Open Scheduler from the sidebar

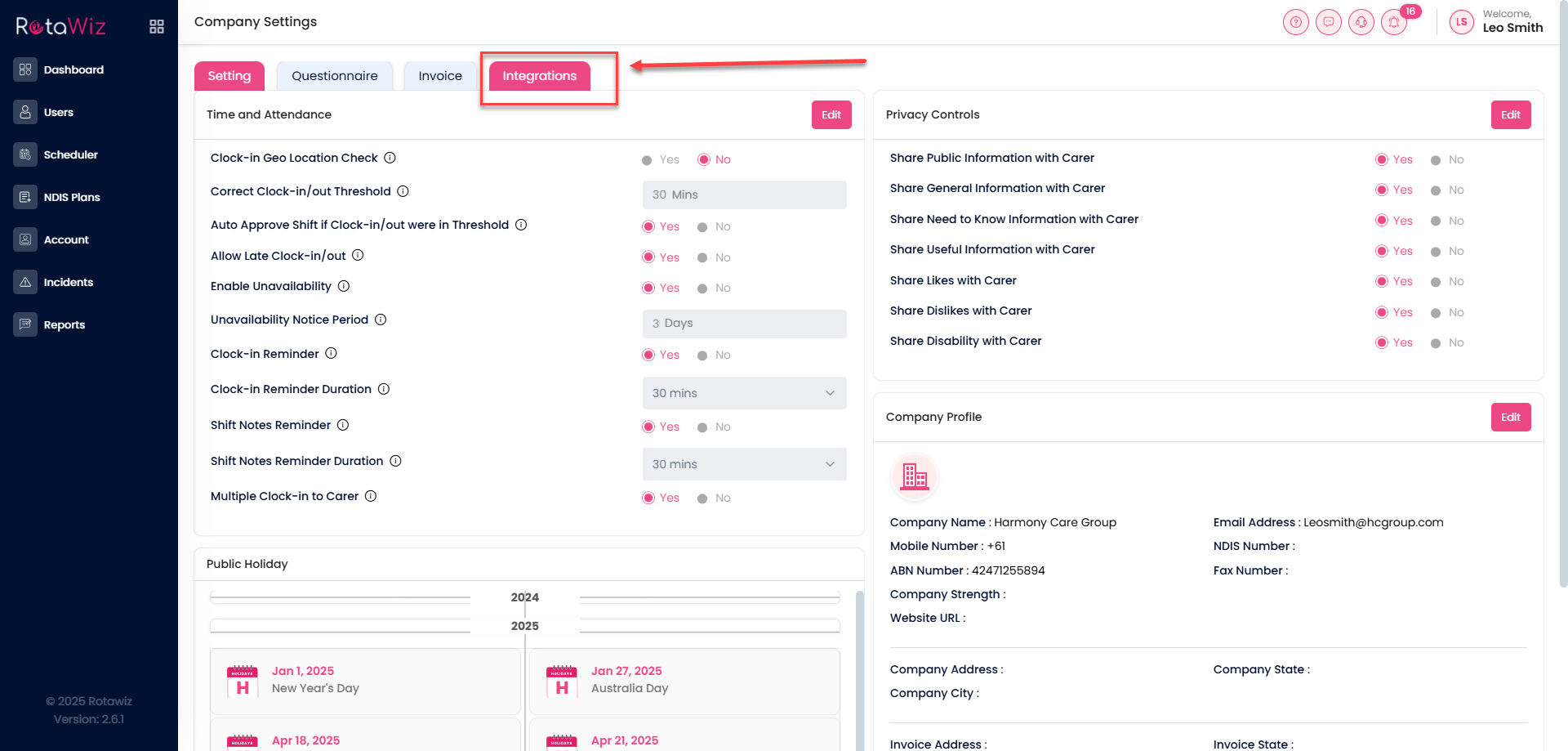click(x=70, y=154)
